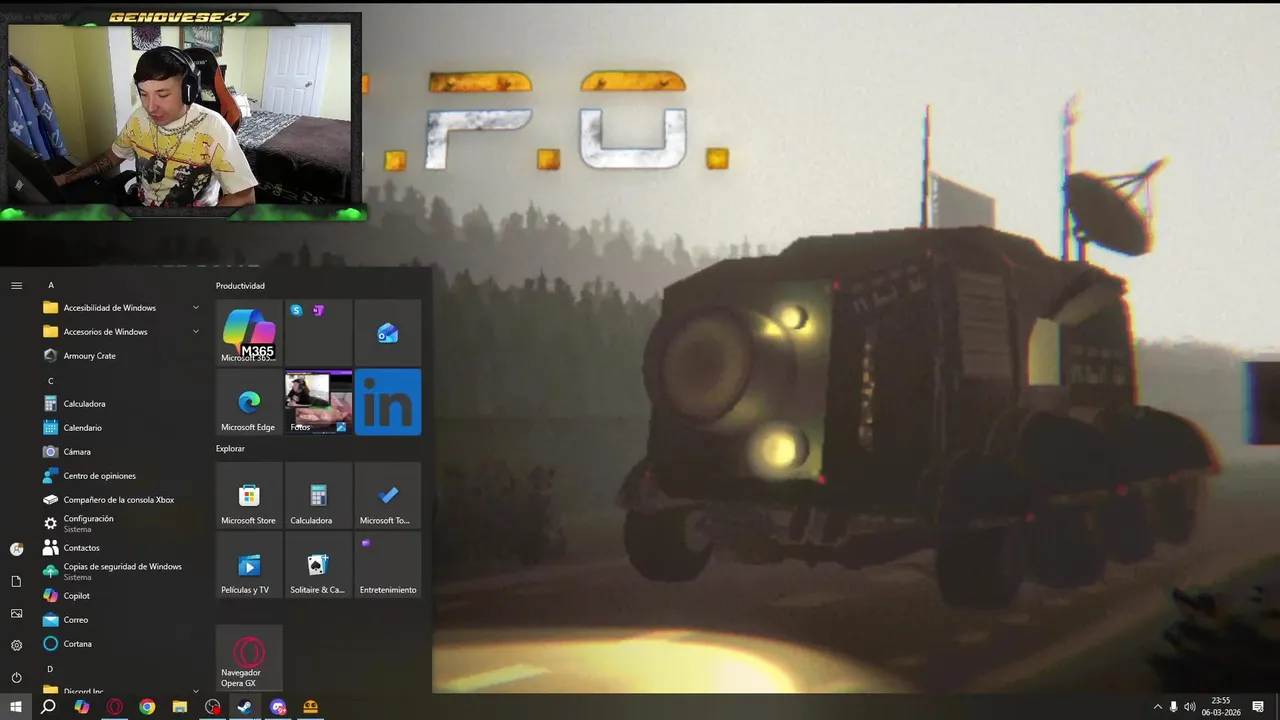Open Copilot from the taskbar
The width and height of the screenshot is (1280, 720).
[x=82, y=707]
